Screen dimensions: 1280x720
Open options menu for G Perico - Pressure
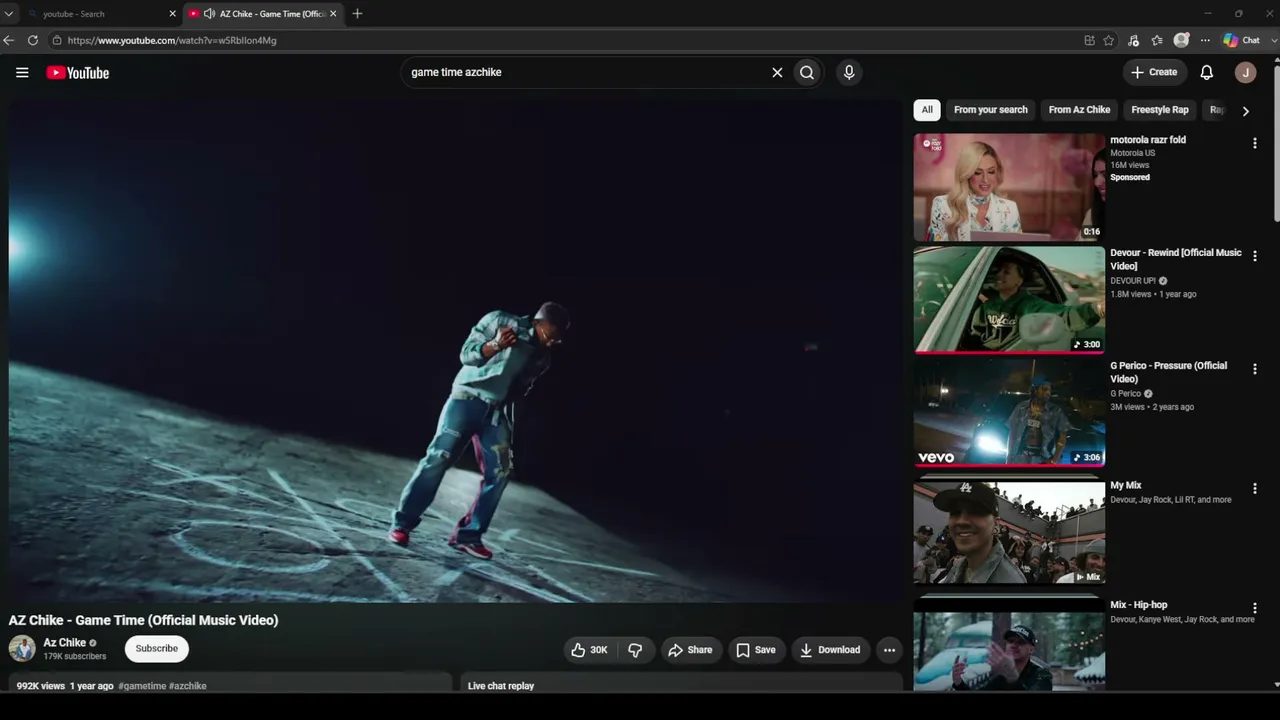click(1254, 369)
